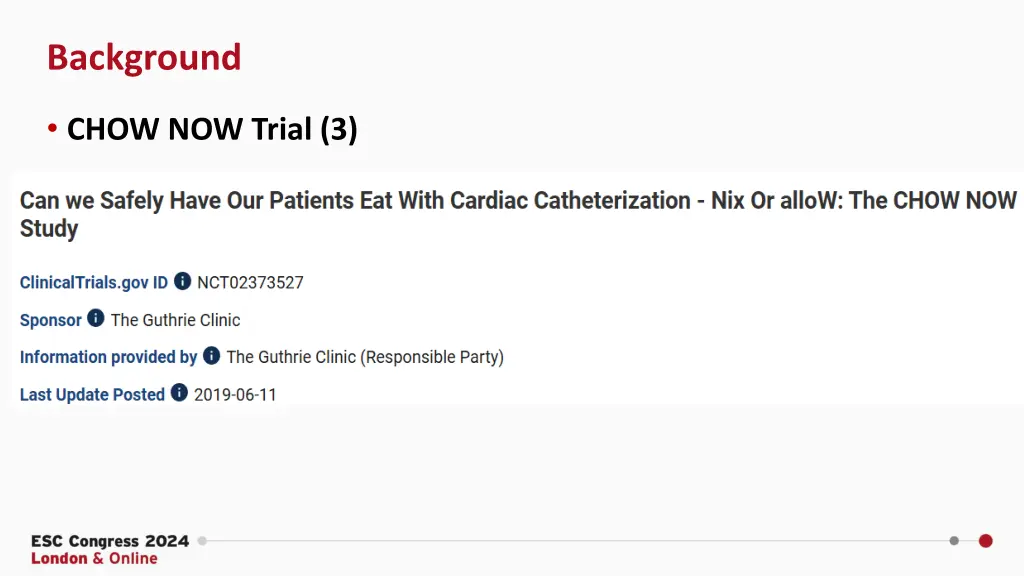Click the 2019-06-11 update date
The image size is (1024, 576).
[x=235, y=395]
